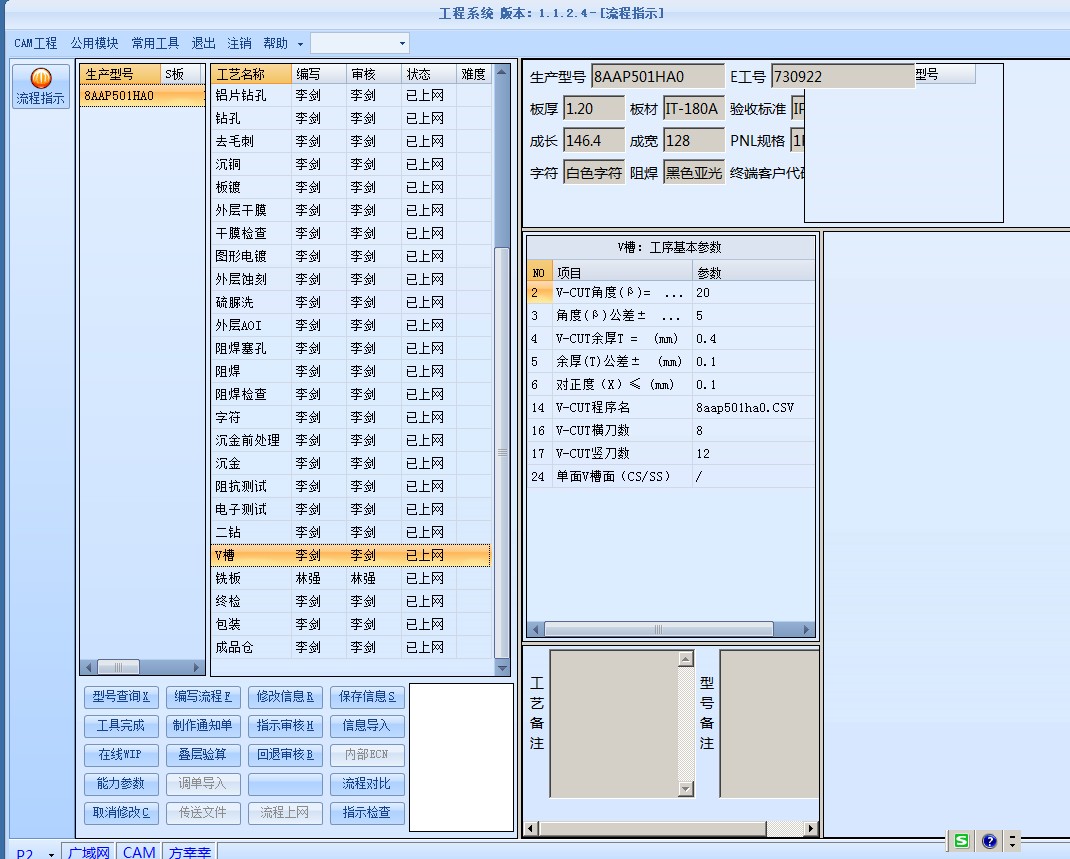
Task: Open the blue help question icon
Action: coord(989,841)
